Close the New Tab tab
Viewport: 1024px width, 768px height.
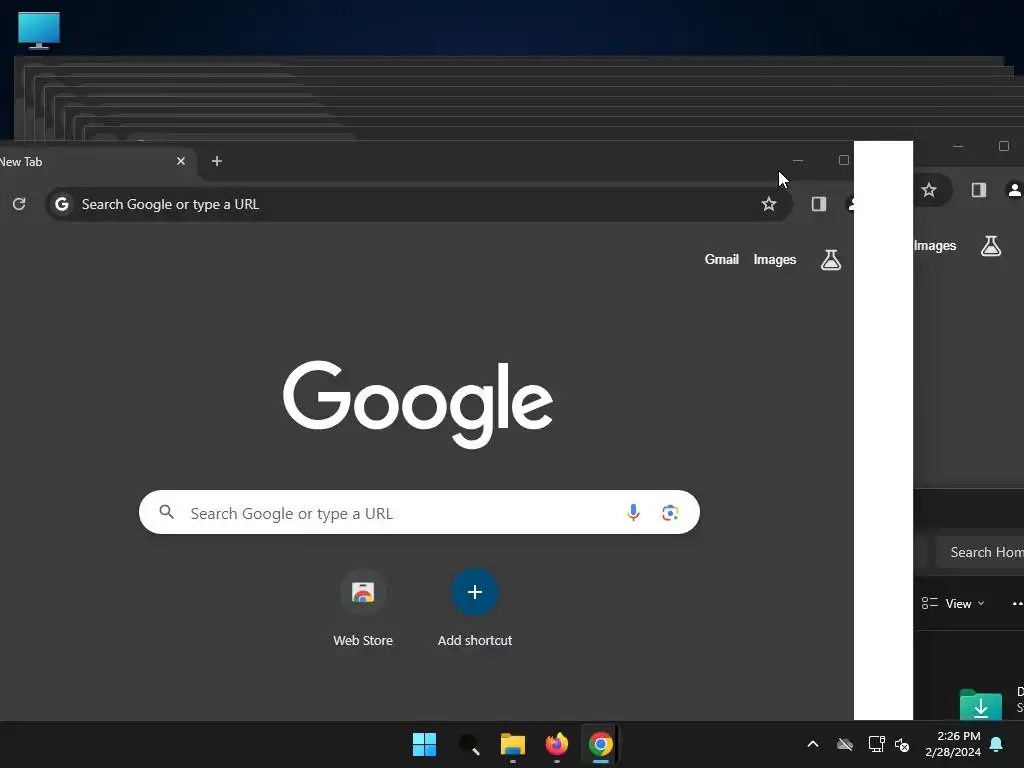(x=181, y=161)
